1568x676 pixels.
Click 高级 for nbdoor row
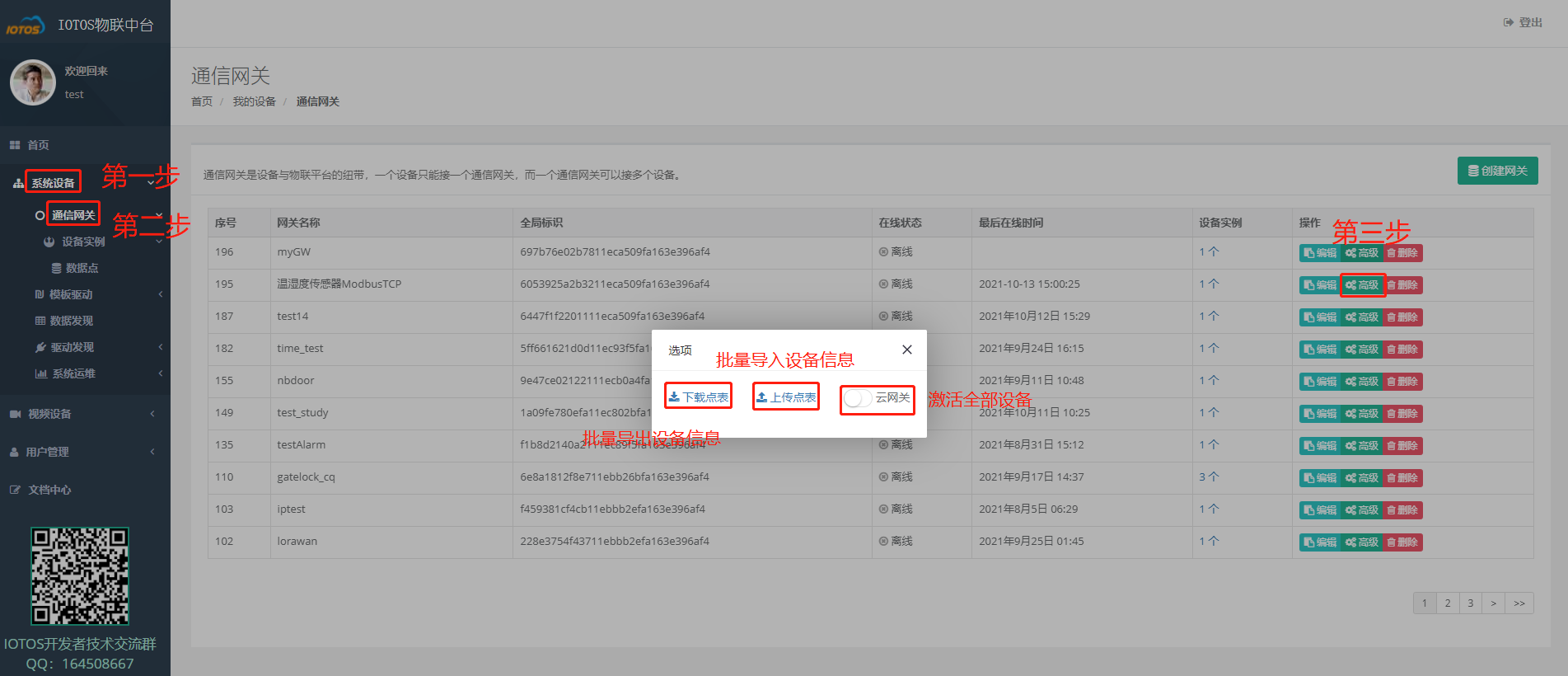point(1362,382)
